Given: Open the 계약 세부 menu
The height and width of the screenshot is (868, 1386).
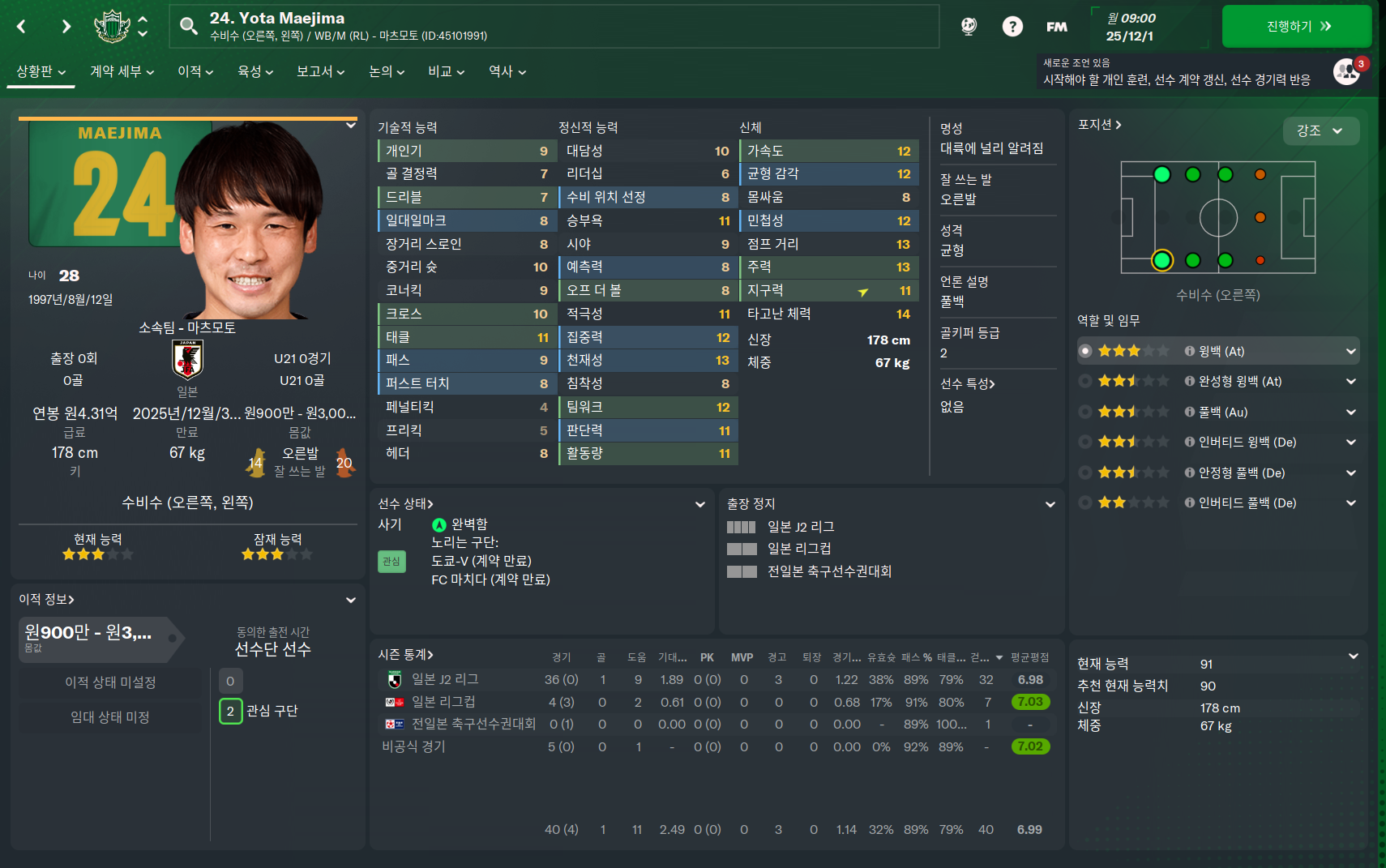Looking at the screenshot, I should 122,71.
